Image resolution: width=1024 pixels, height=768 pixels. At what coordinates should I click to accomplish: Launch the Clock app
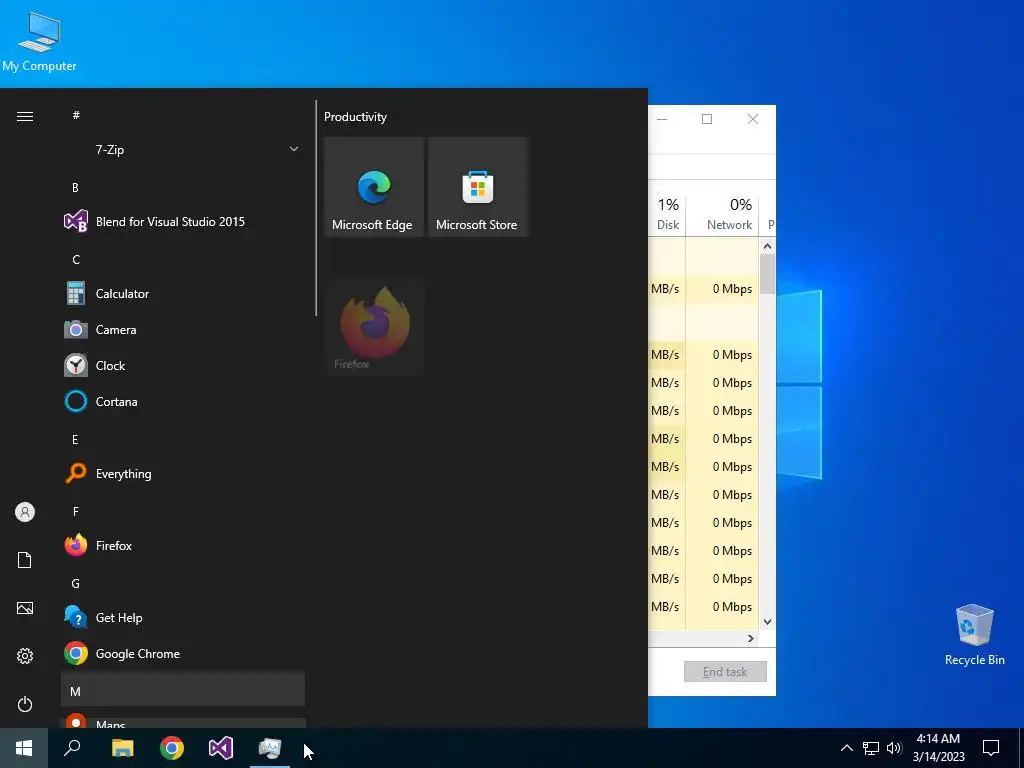pos(183,365)
